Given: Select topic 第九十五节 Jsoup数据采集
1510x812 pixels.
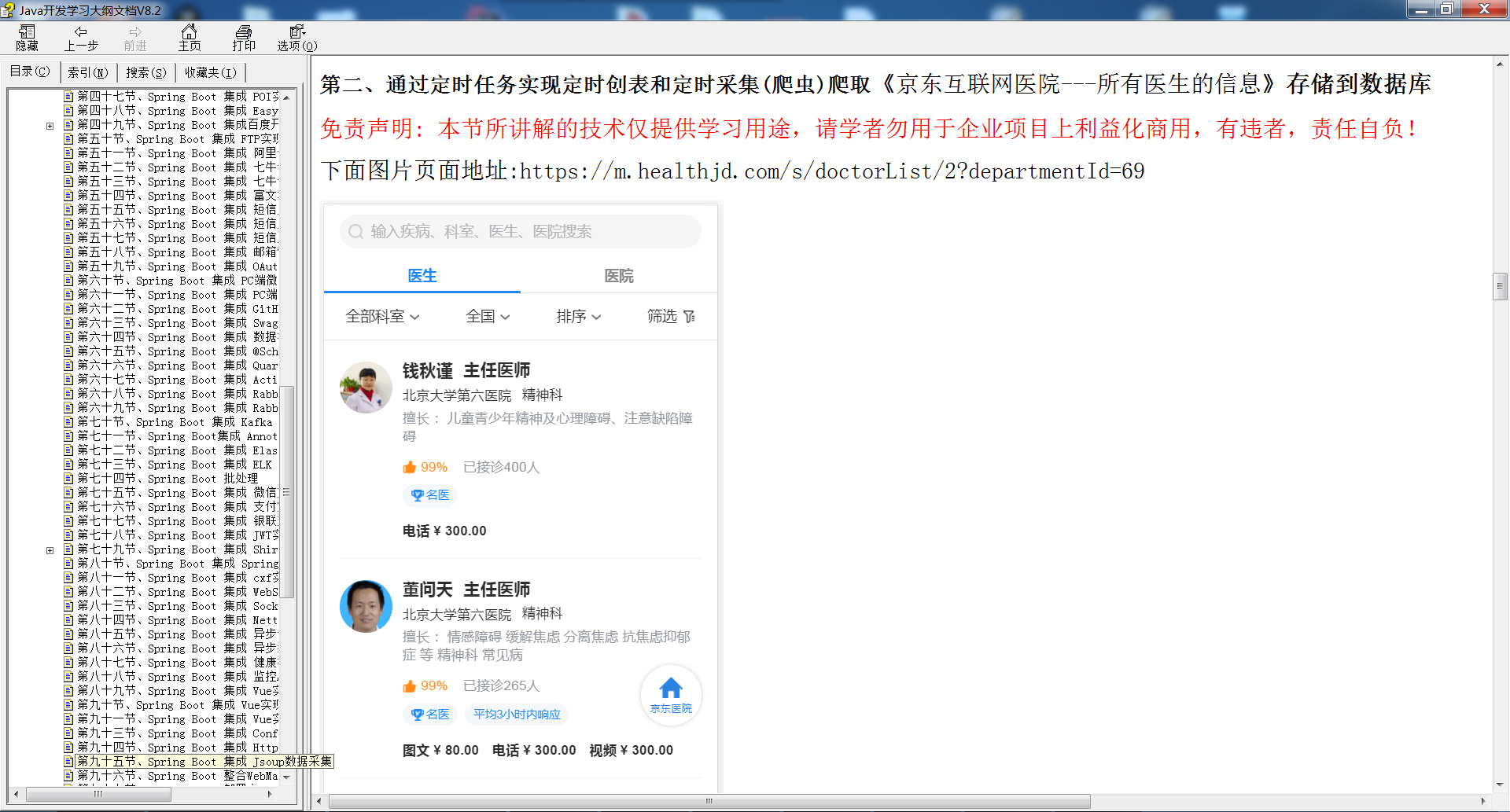Looking at the screenshot, I should [204, 762].
